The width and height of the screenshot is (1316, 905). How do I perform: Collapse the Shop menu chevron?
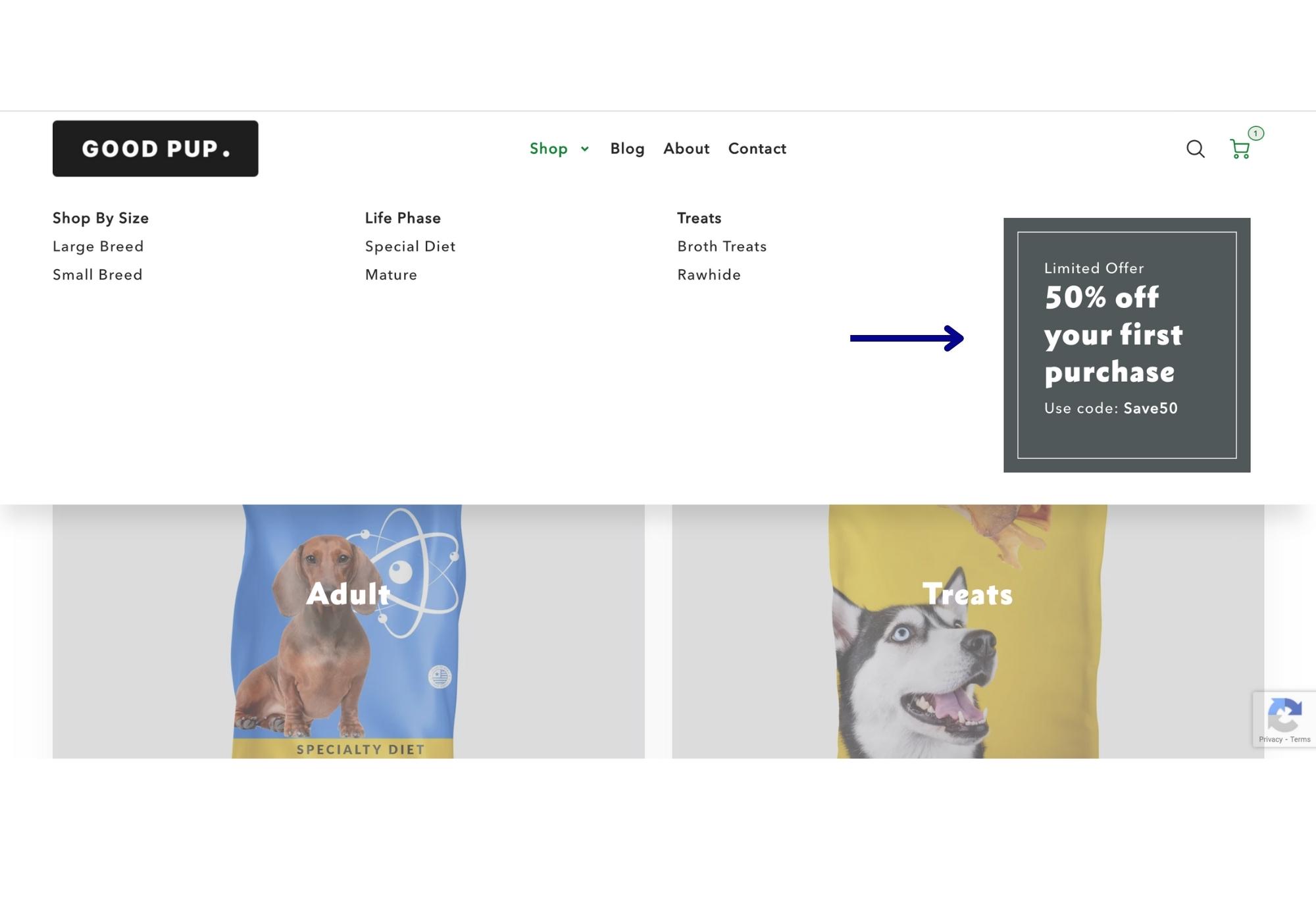tap(584, 150)
